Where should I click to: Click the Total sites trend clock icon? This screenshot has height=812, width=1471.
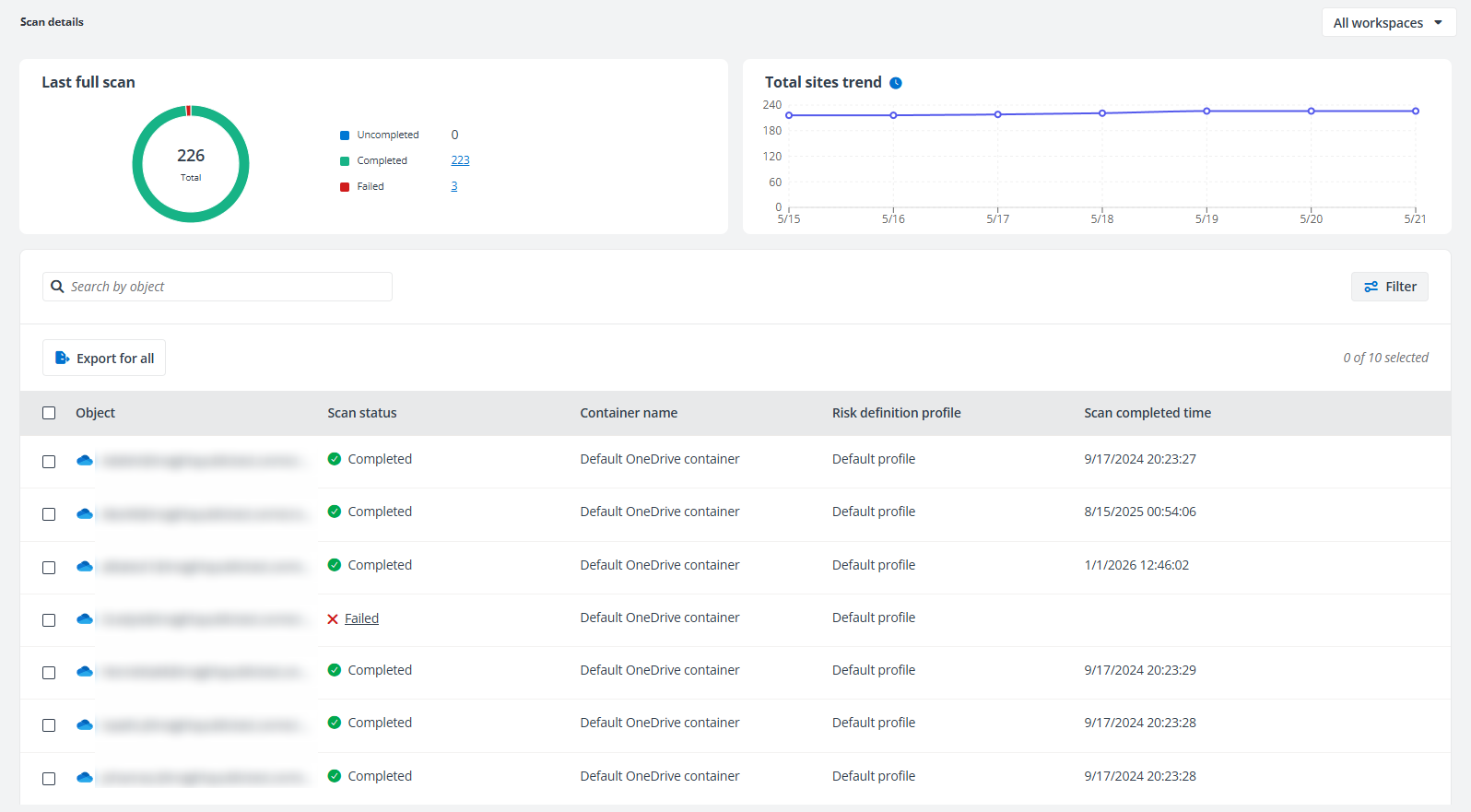(896, 83)
